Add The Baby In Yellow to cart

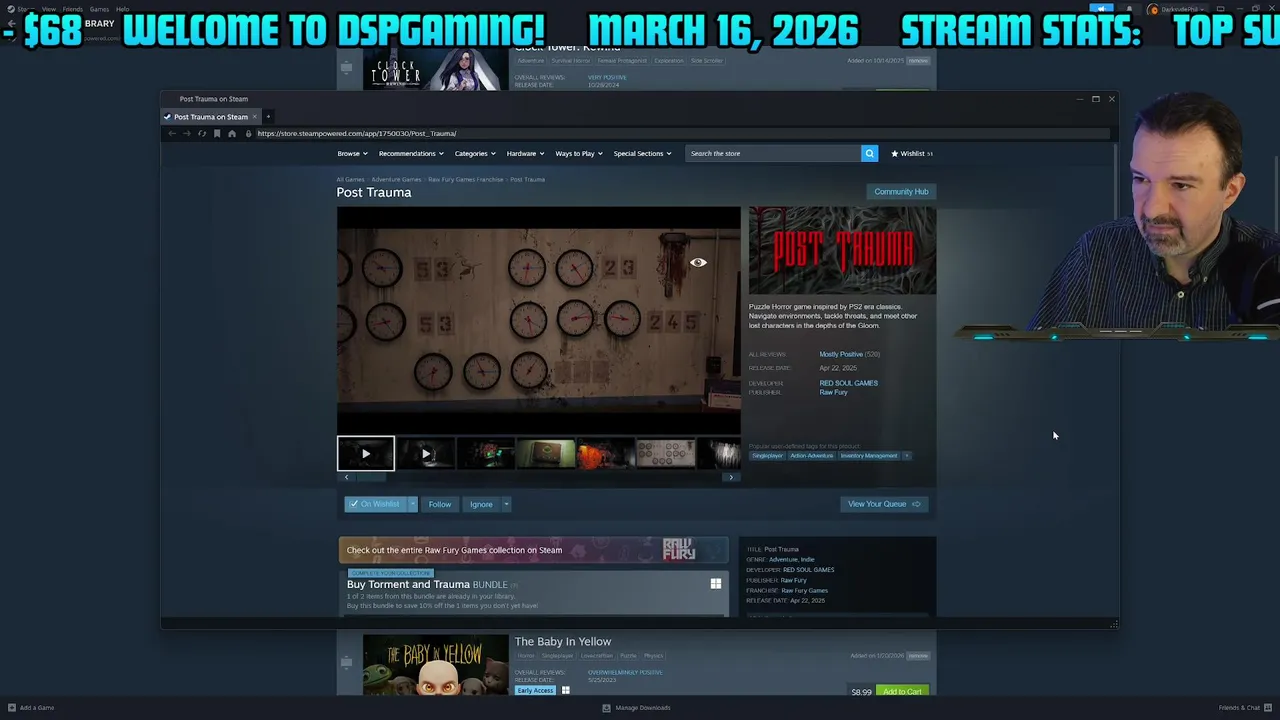(x=902, y=691)
